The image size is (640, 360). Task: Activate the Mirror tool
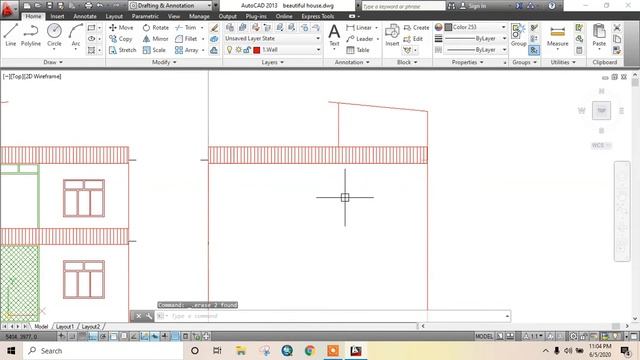pos(155,39)
